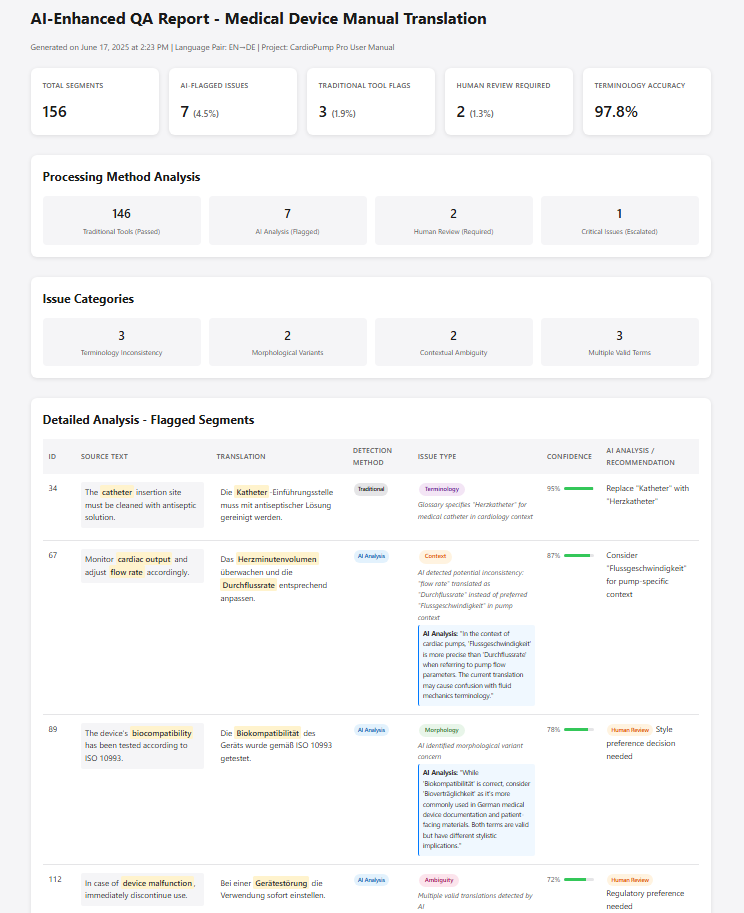The width and height of the screenshot is (744, 913).
Task: Click the AI Analysis badge in row 67
Action: pyautogui.click(x=371, y=556)
